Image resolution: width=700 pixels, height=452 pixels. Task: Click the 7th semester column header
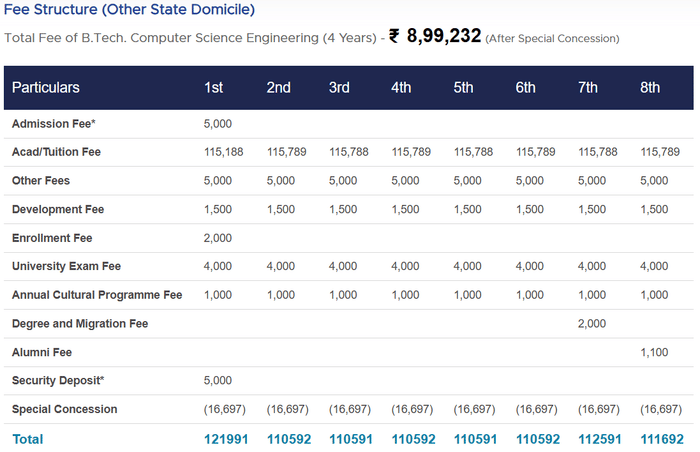coord(588,88)
